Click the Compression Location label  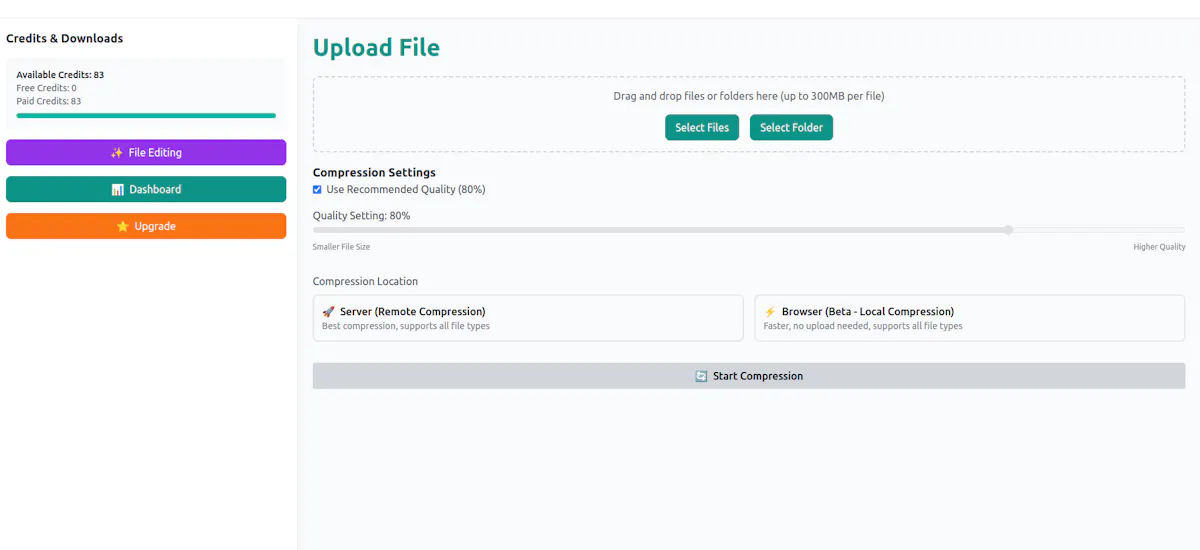pyautogui.click(x=365, y=282)
